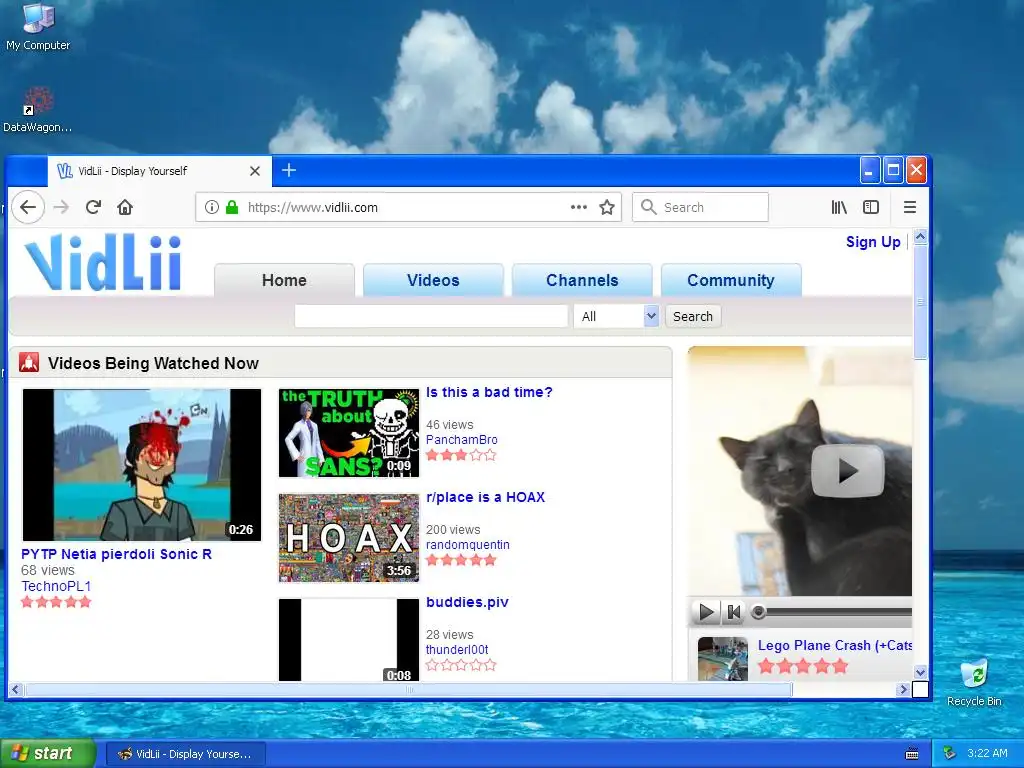Click horizontal scrollbar left arrow

(16, 689)
